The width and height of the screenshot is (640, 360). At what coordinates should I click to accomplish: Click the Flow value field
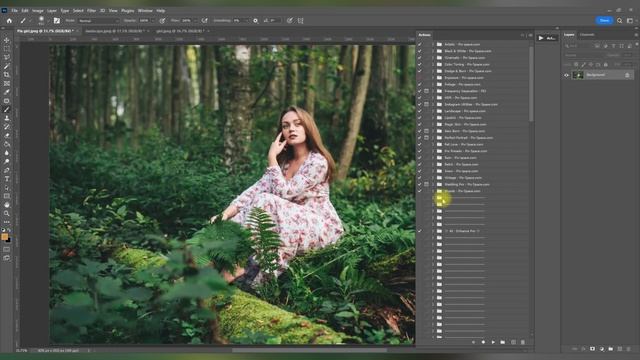click(187, 20)
